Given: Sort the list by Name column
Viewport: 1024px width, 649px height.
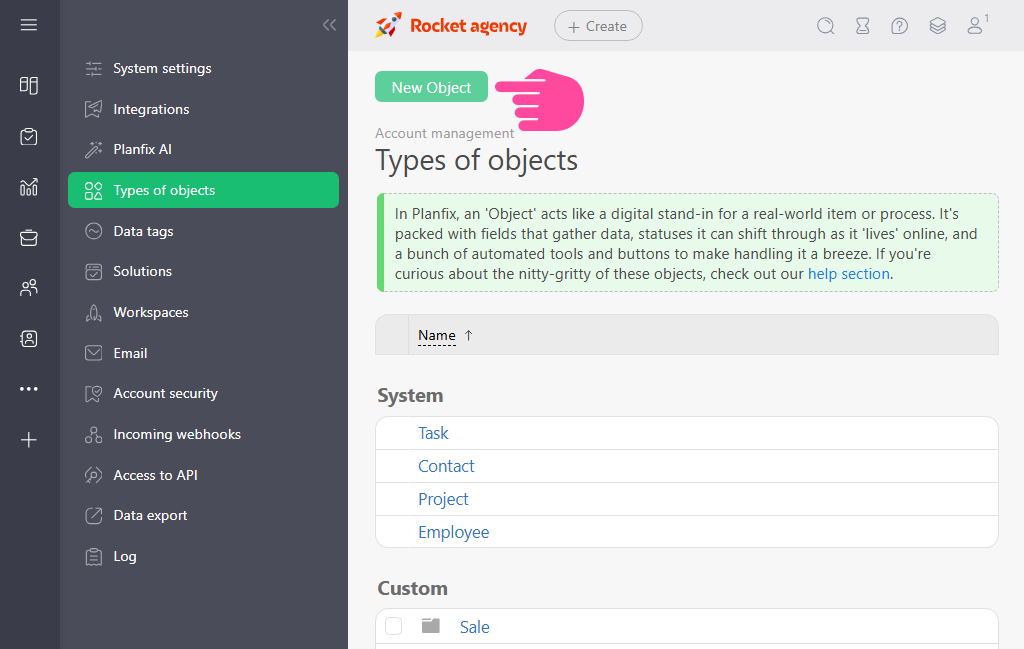Looking at the screenshot, I should coord(437,335).
